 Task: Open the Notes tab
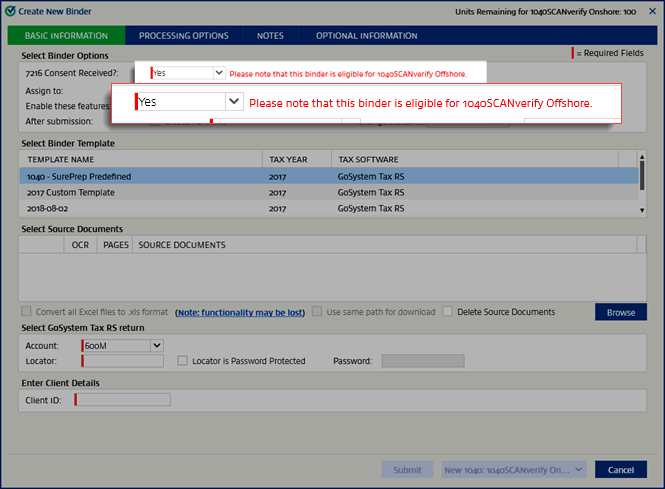click(270, 36)
